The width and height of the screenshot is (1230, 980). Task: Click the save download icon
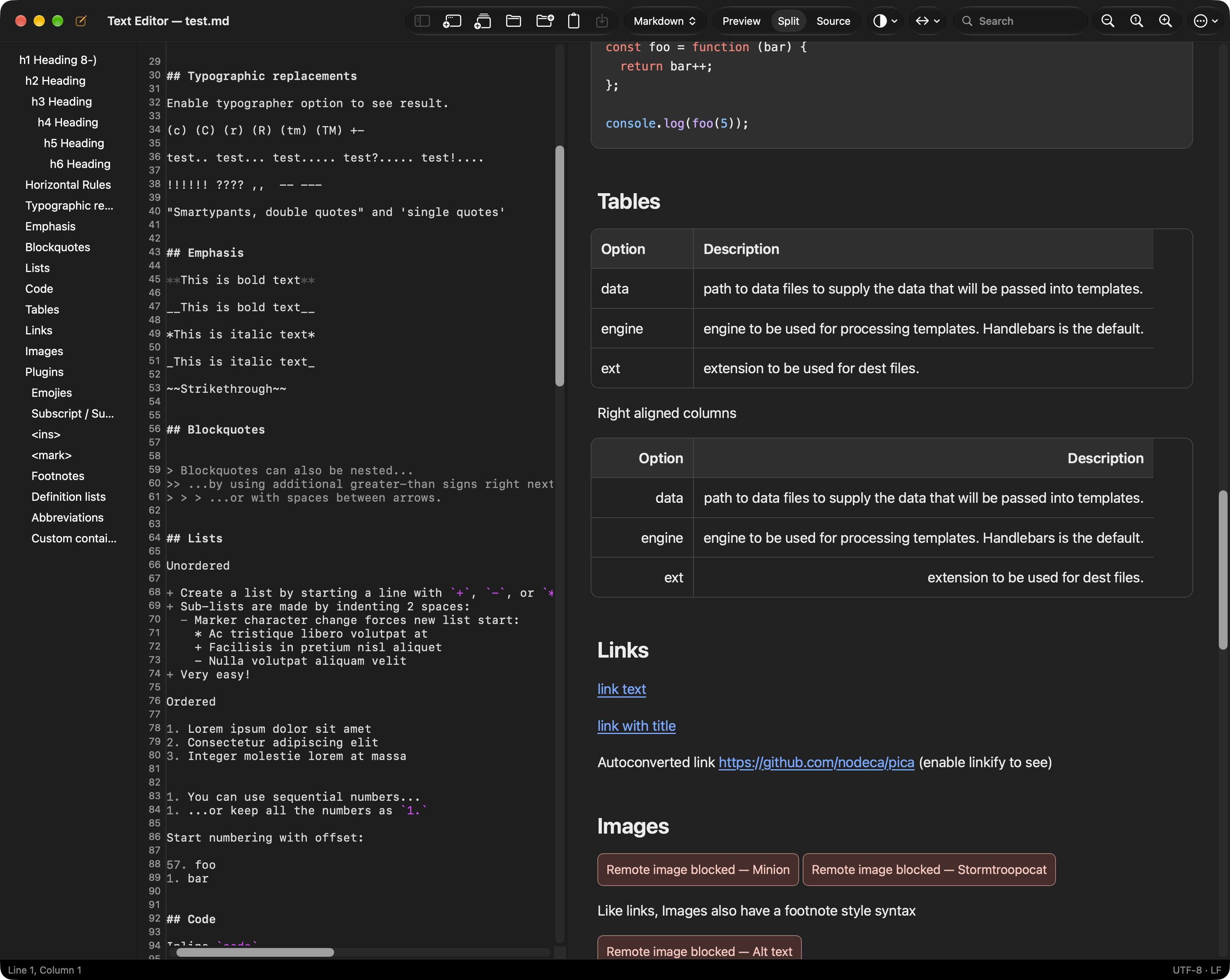(x=602, y=21)
